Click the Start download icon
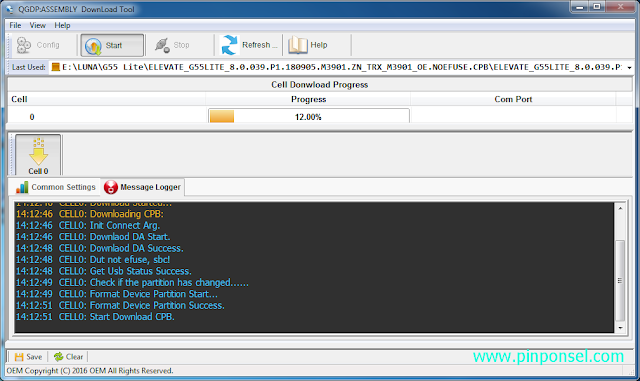Viewport: 640px width, 381px height. [93, 46]
